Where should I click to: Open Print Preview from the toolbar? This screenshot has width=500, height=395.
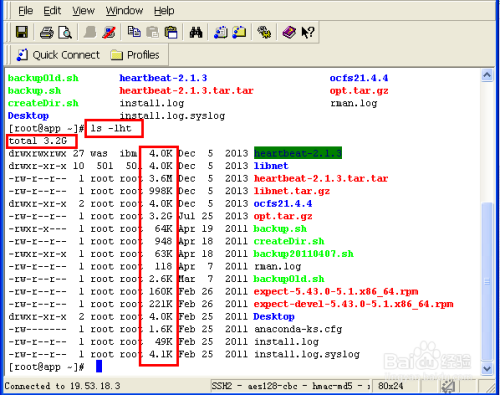point(65,33)
